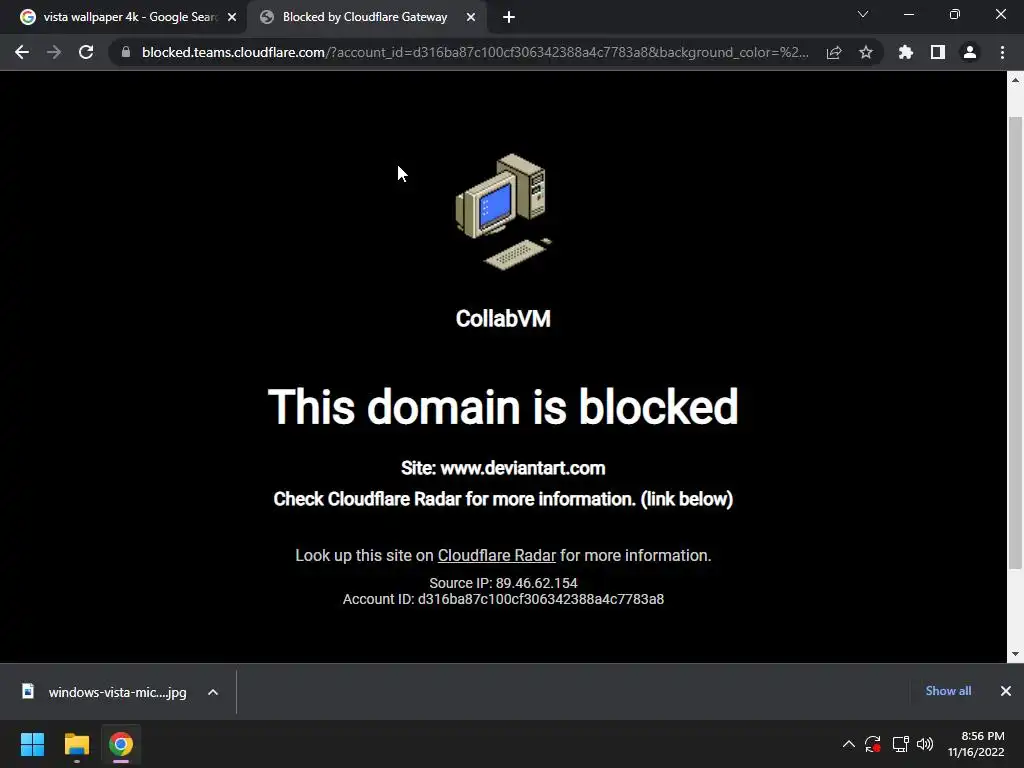This screenshot has height=768, width=1024.
Task: Expand options for windows-vista-mic download
Action: (x=213, y=692)
